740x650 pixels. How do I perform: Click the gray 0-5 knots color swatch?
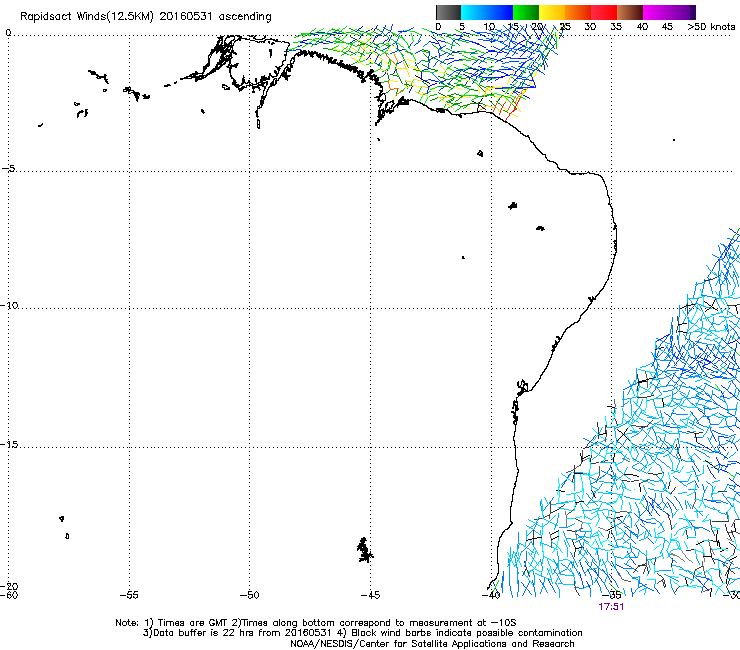coord(448,12)
